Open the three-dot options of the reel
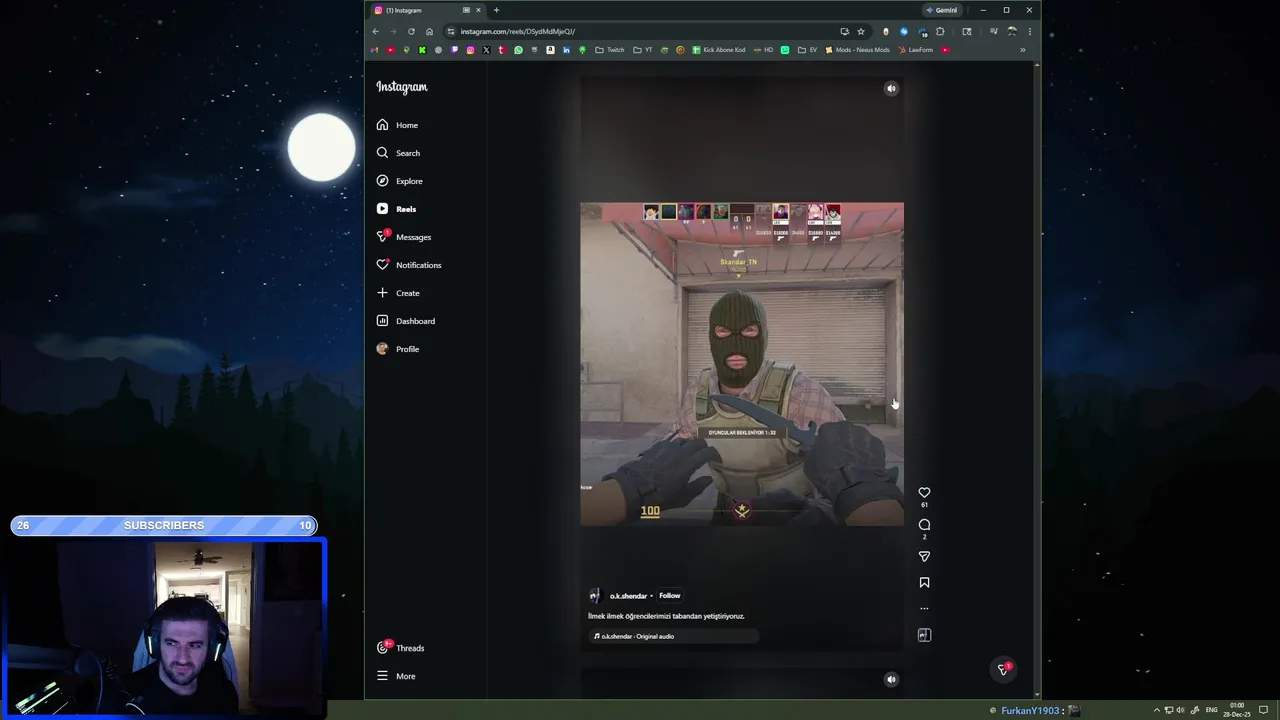Screen dimensions: 1280x720 click(924, 608)
